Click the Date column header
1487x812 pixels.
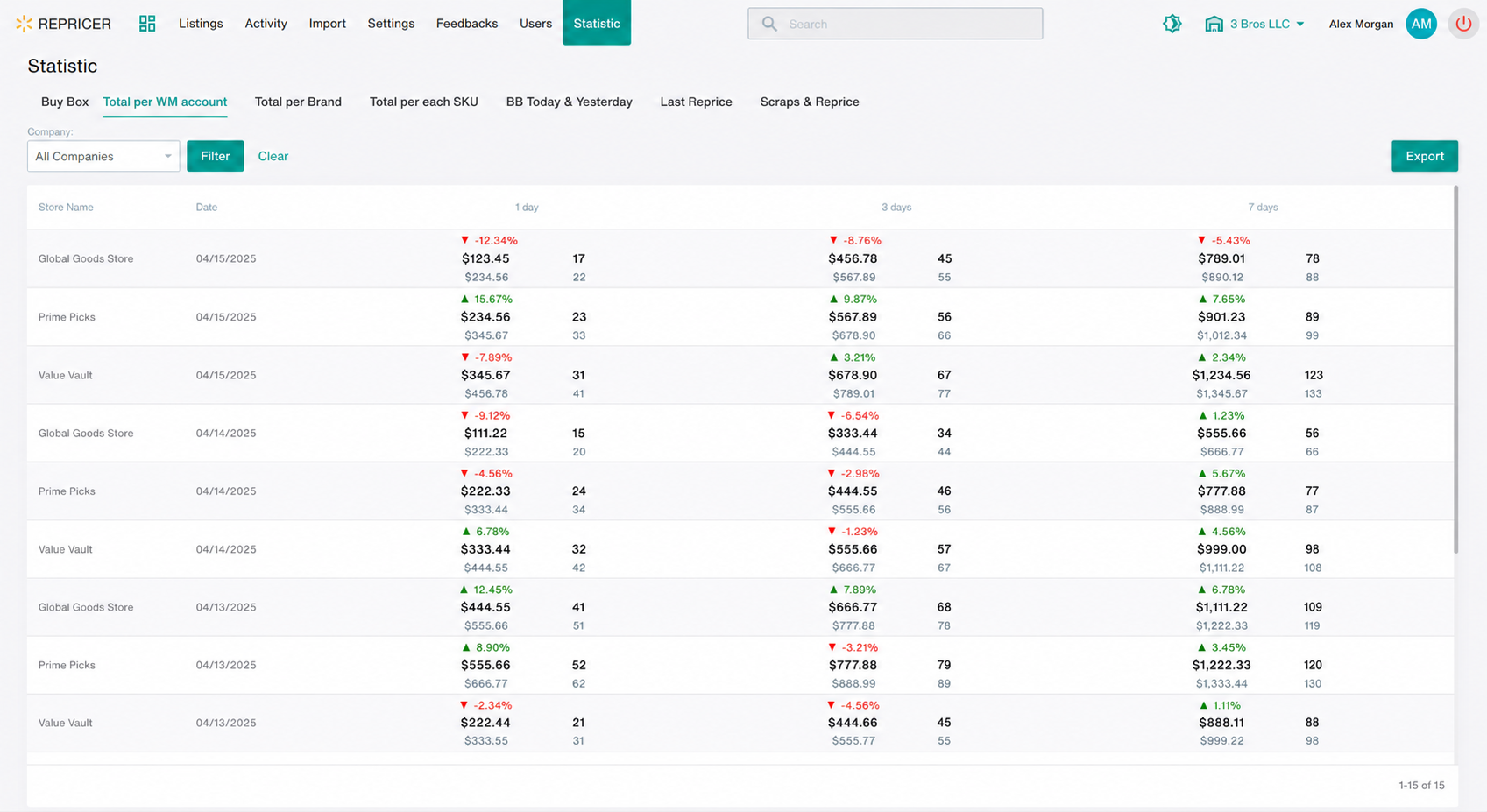click(207, 208)
